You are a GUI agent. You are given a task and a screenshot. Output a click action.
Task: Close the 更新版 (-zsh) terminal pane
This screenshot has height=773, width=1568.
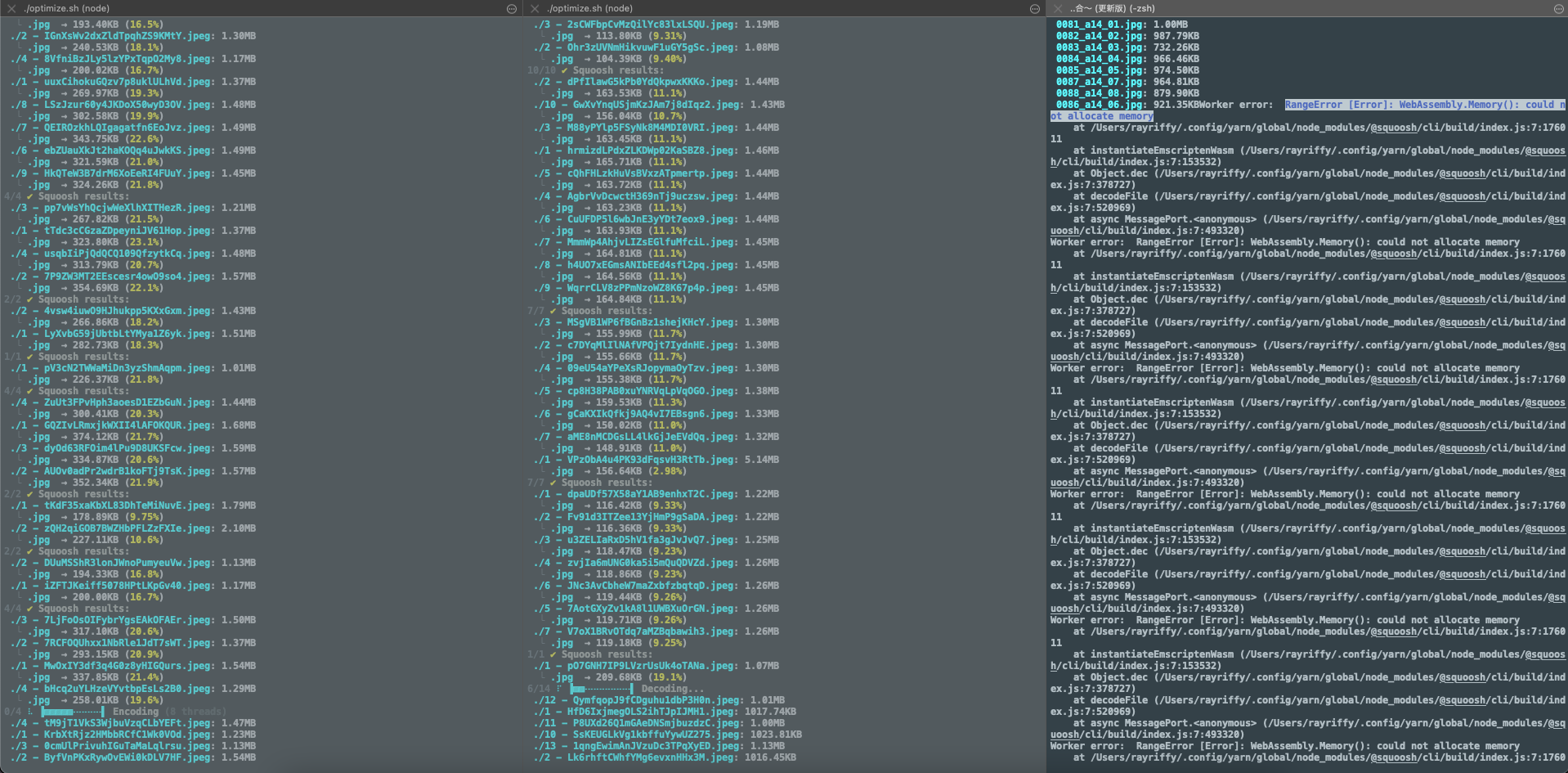pyautogui.click(x=1057, y=8)
